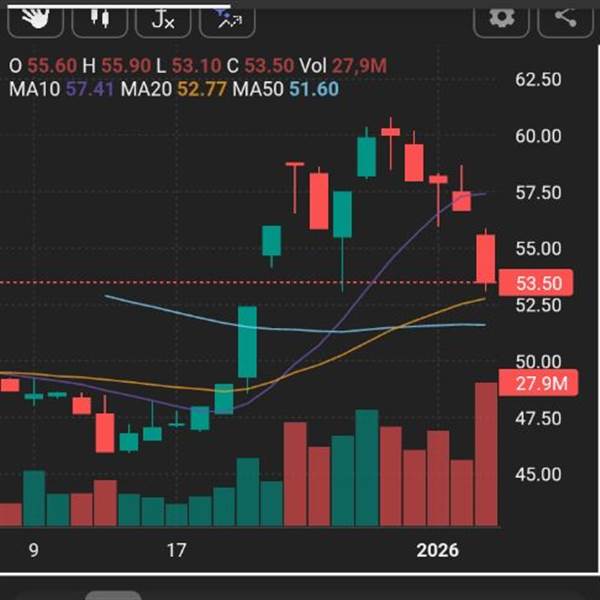Image resolution: width=600 pixels, height=600 pixels.
Task: Select the MA50 value 51.60
Action: 314,89
